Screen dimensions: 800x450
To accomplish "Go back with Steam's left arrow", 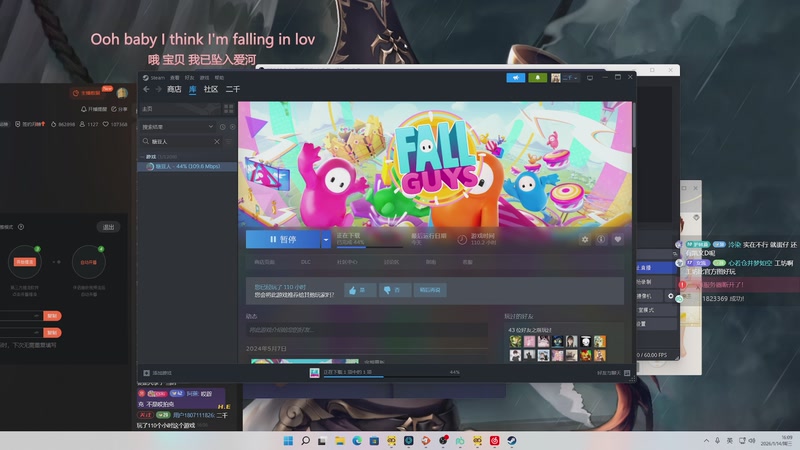I will [x=146, y=89].
